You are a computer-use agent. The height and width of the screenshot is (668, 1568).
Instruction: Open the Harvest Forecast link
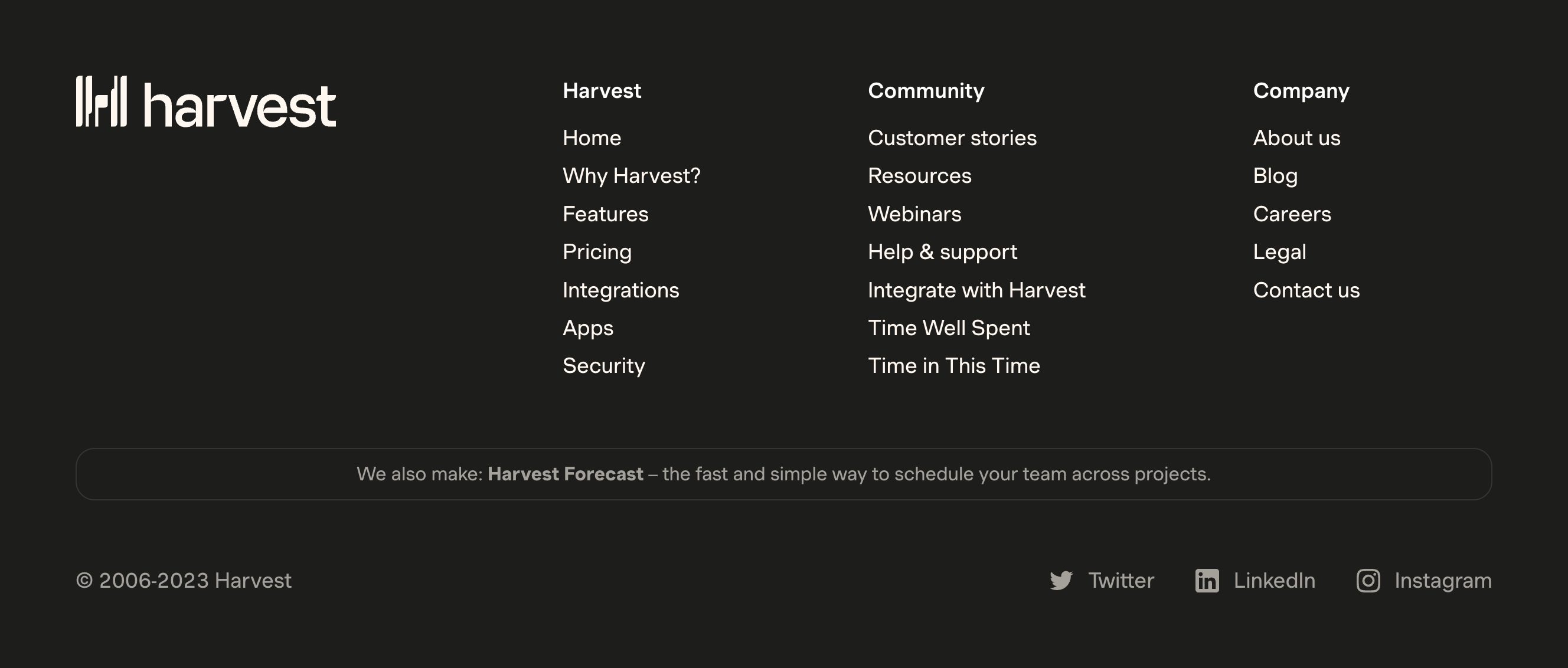point(565,474)
